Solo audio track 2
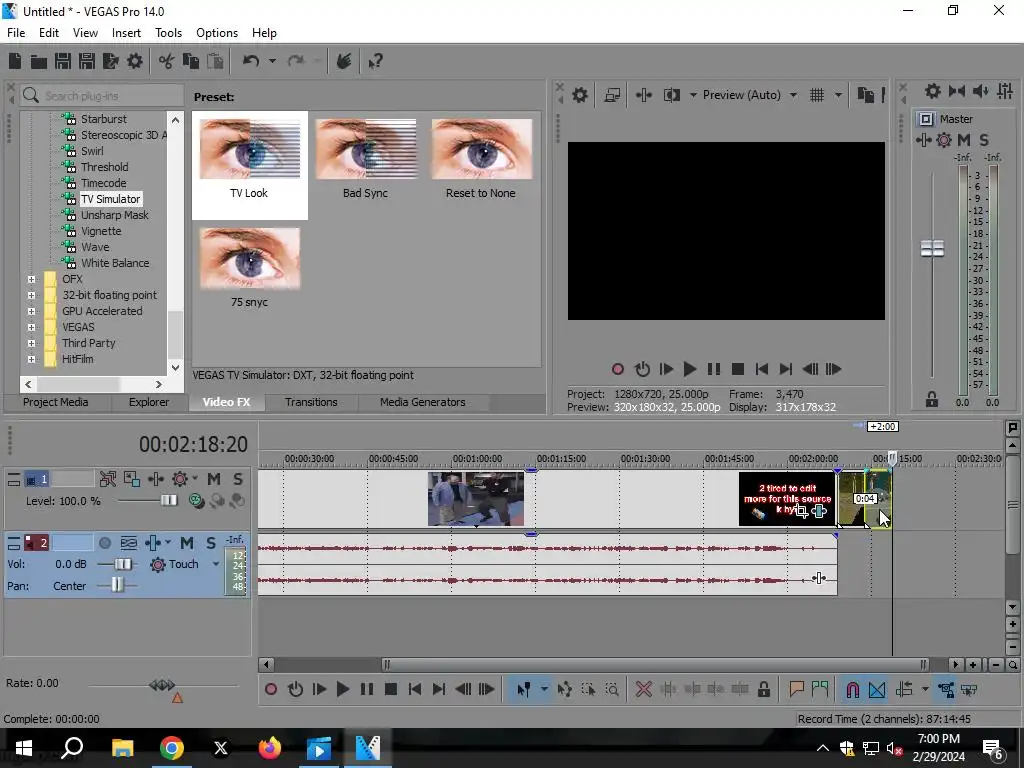The width and height of the screenshot is (1024, 768). (x=210, y=543)
